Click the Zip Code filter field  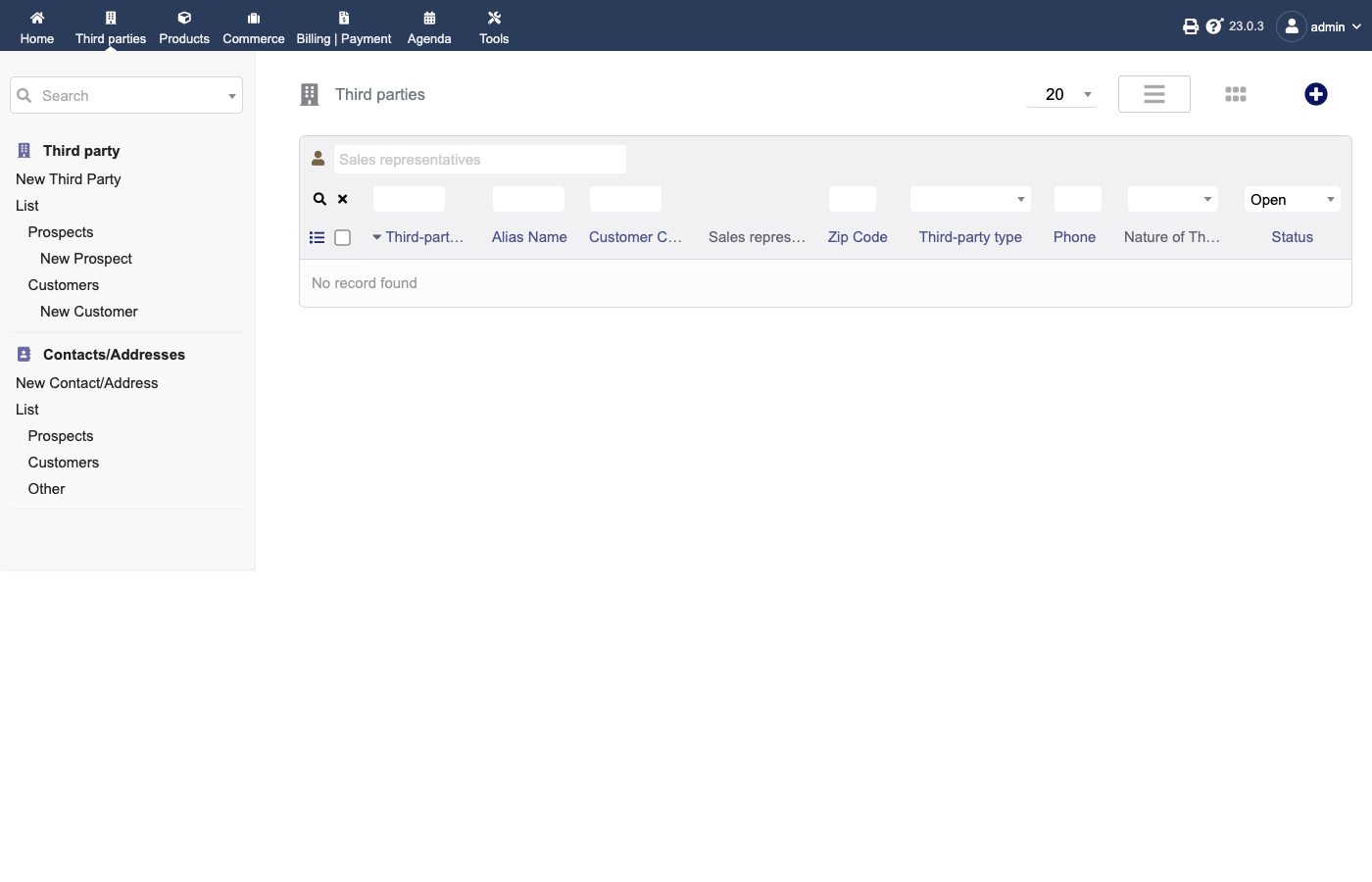pyautogui.click(x=853, y=199)
